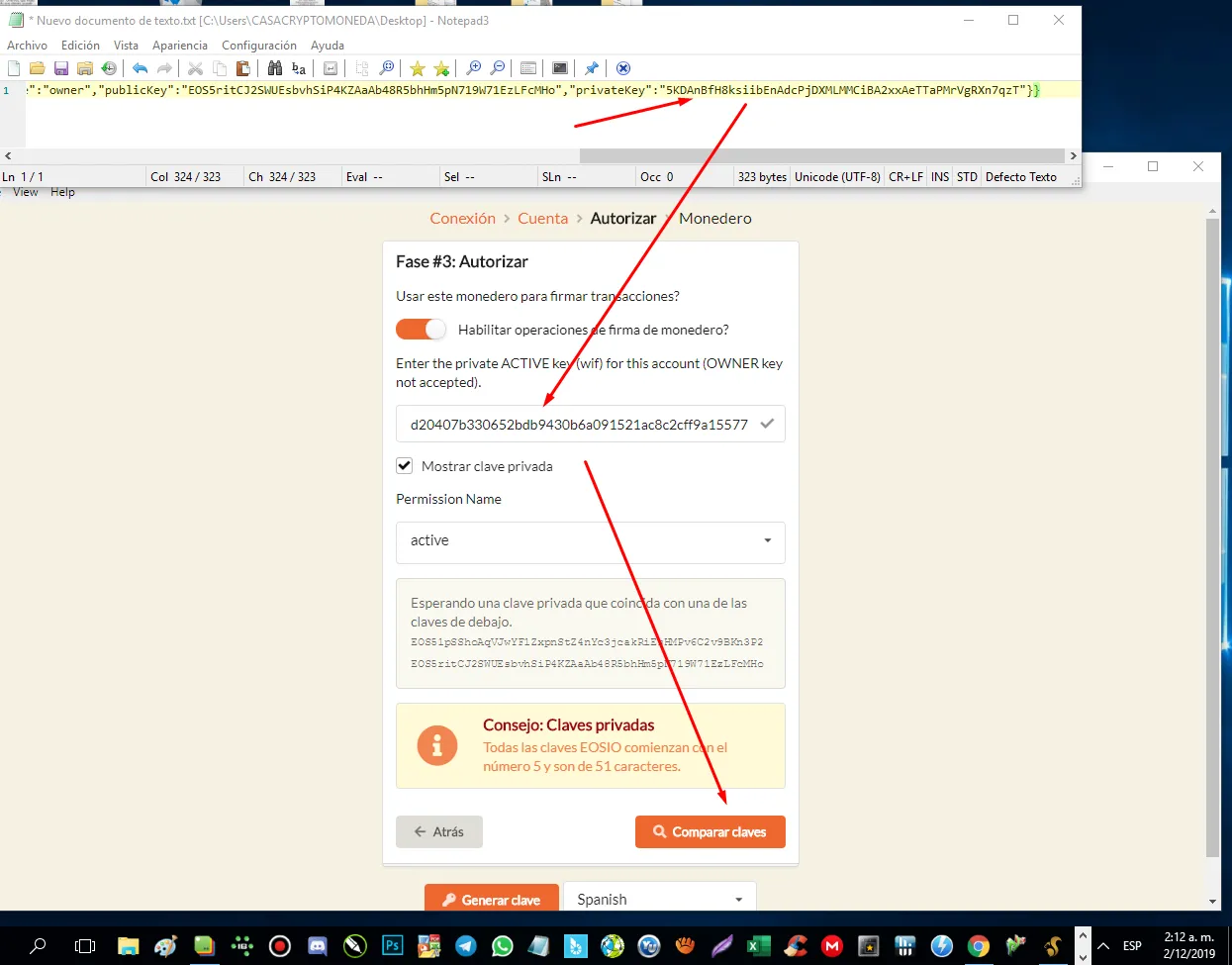Open the Edición menu

pyautogui.click(x=80, y=46)
